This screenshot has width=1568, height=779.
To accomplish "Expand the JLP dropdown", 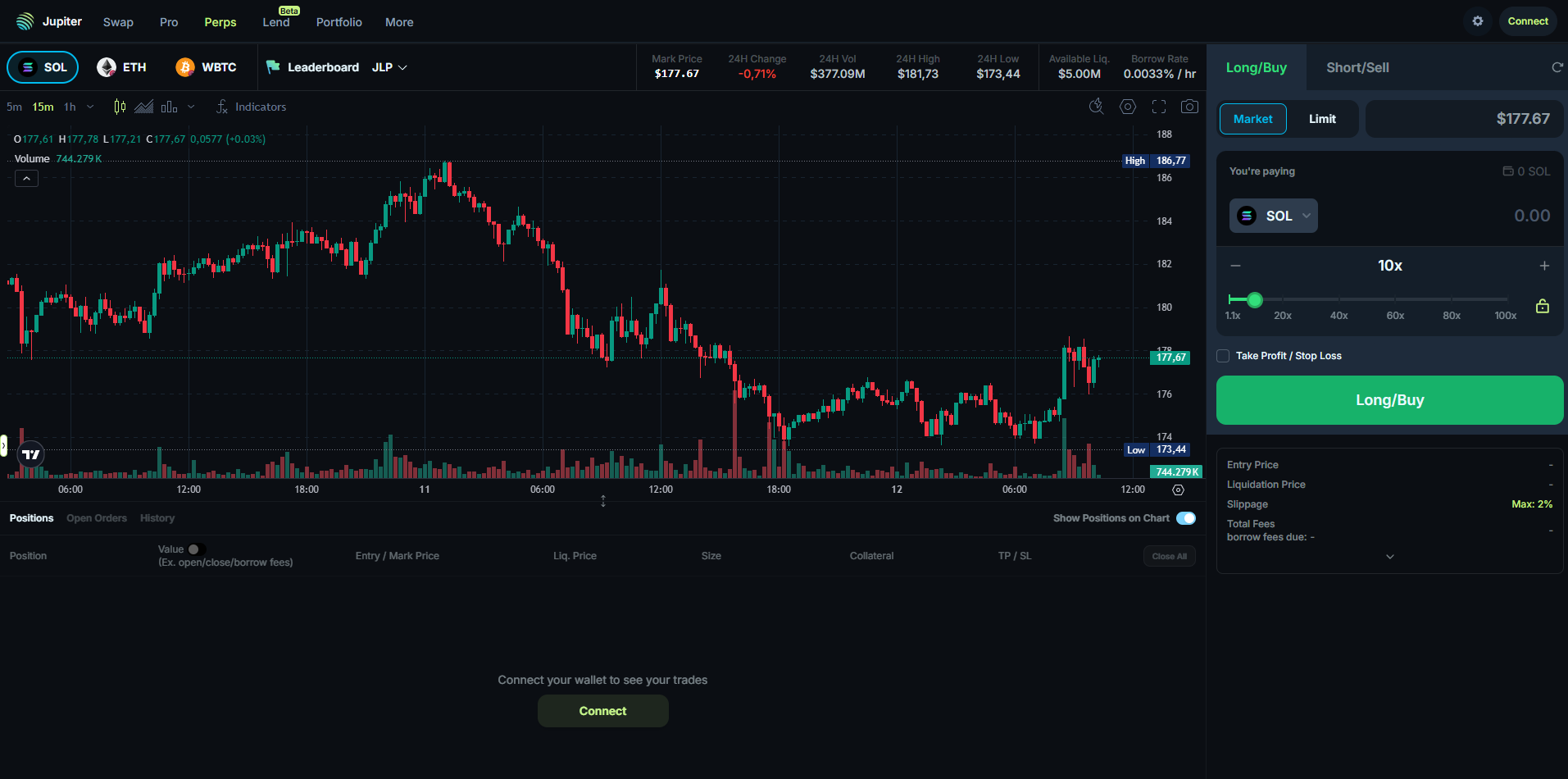I will [389, 67].
